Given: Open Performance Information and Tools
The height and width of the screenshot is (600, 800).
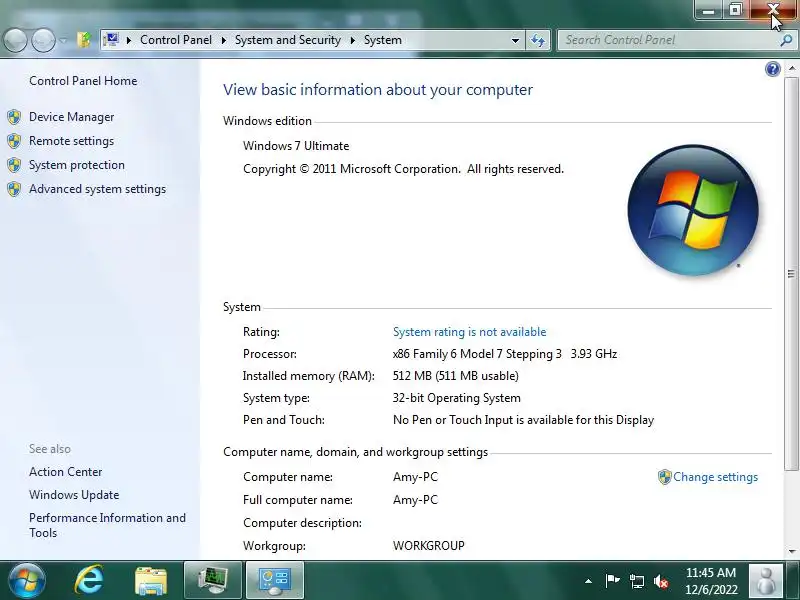Looking at the screenshot, I should coord(107,525).
